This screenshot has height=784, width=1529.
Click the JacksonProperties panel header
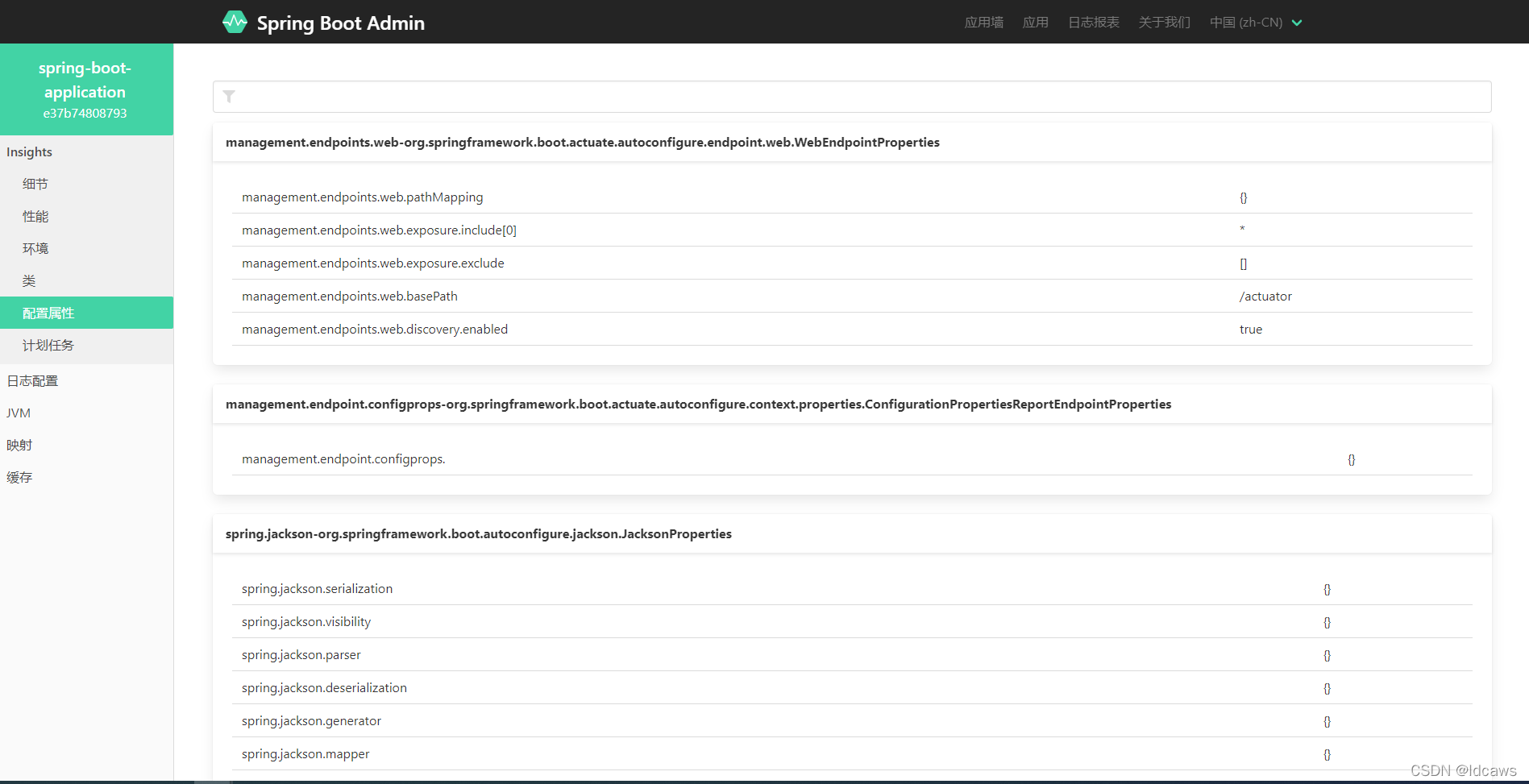852,534
